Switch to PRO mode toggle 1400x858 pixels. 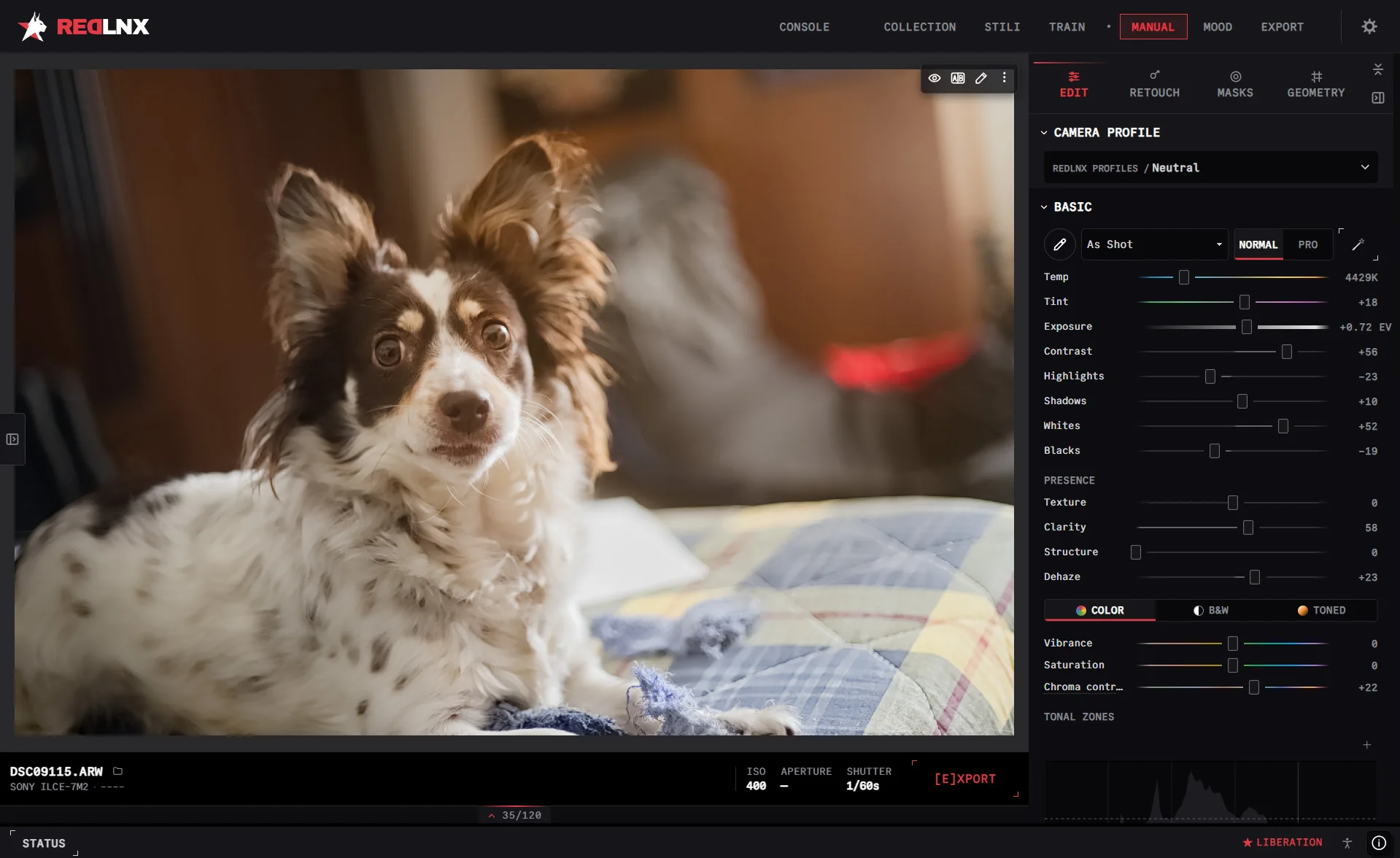click(x=1307, y=244)
